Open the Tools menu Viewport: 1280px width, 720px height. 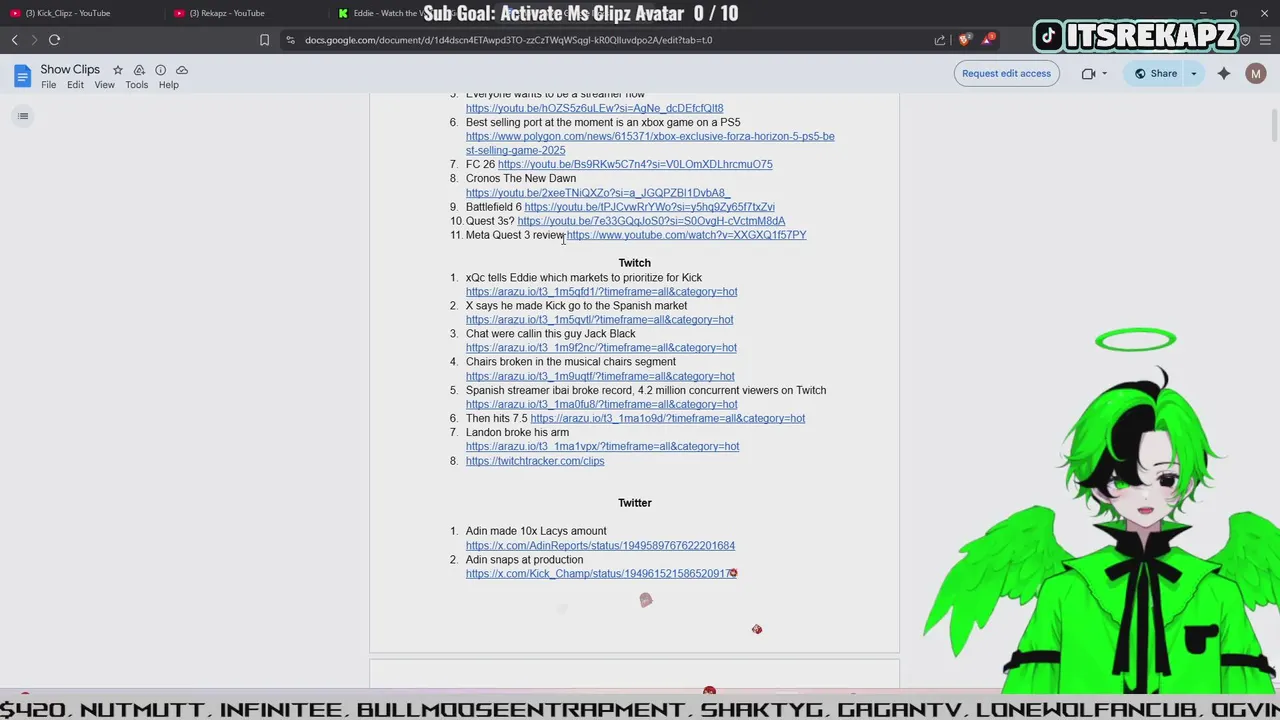(x=137, y=85)
